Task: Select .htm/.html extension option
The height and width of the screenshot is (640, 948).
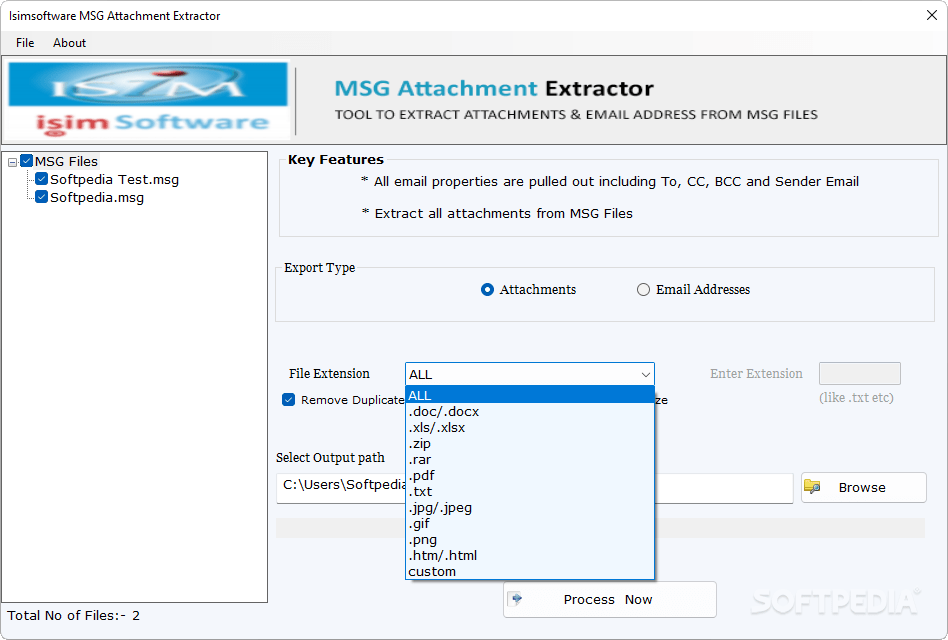Action: (530, 555)
